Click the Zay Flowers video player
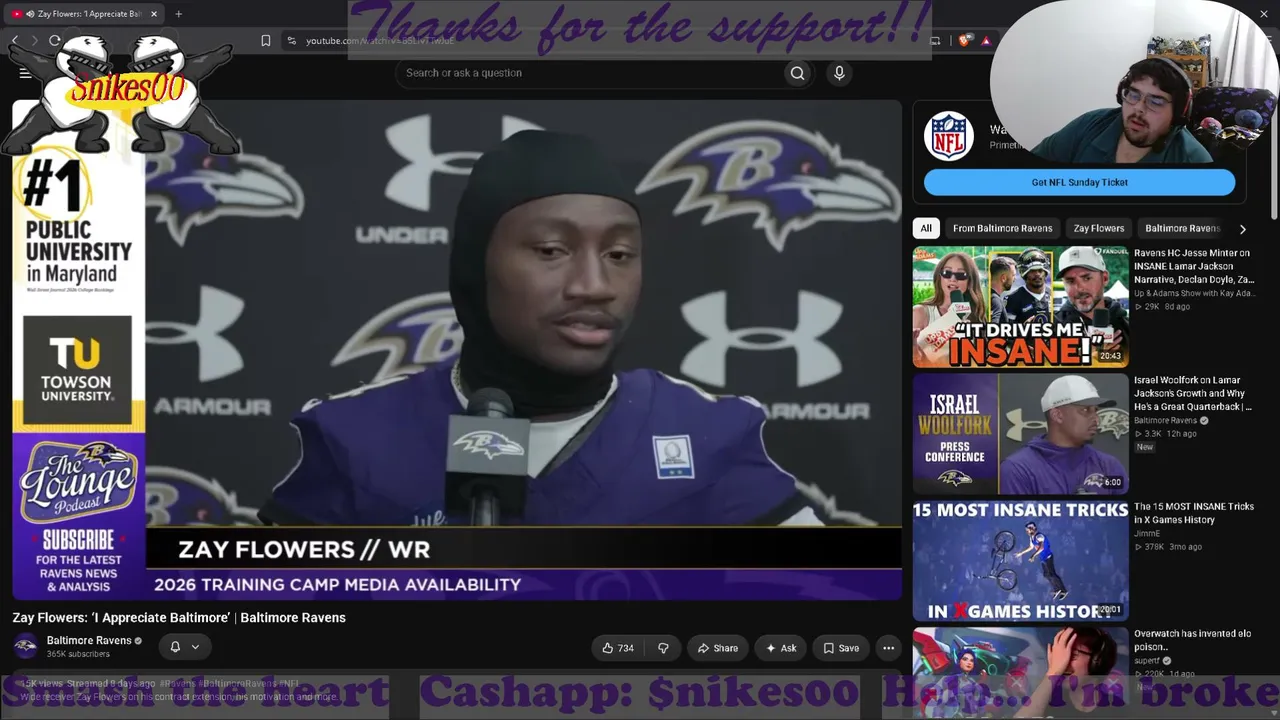This screenshot has width=1280, height=720. click(x=457, y=350)
